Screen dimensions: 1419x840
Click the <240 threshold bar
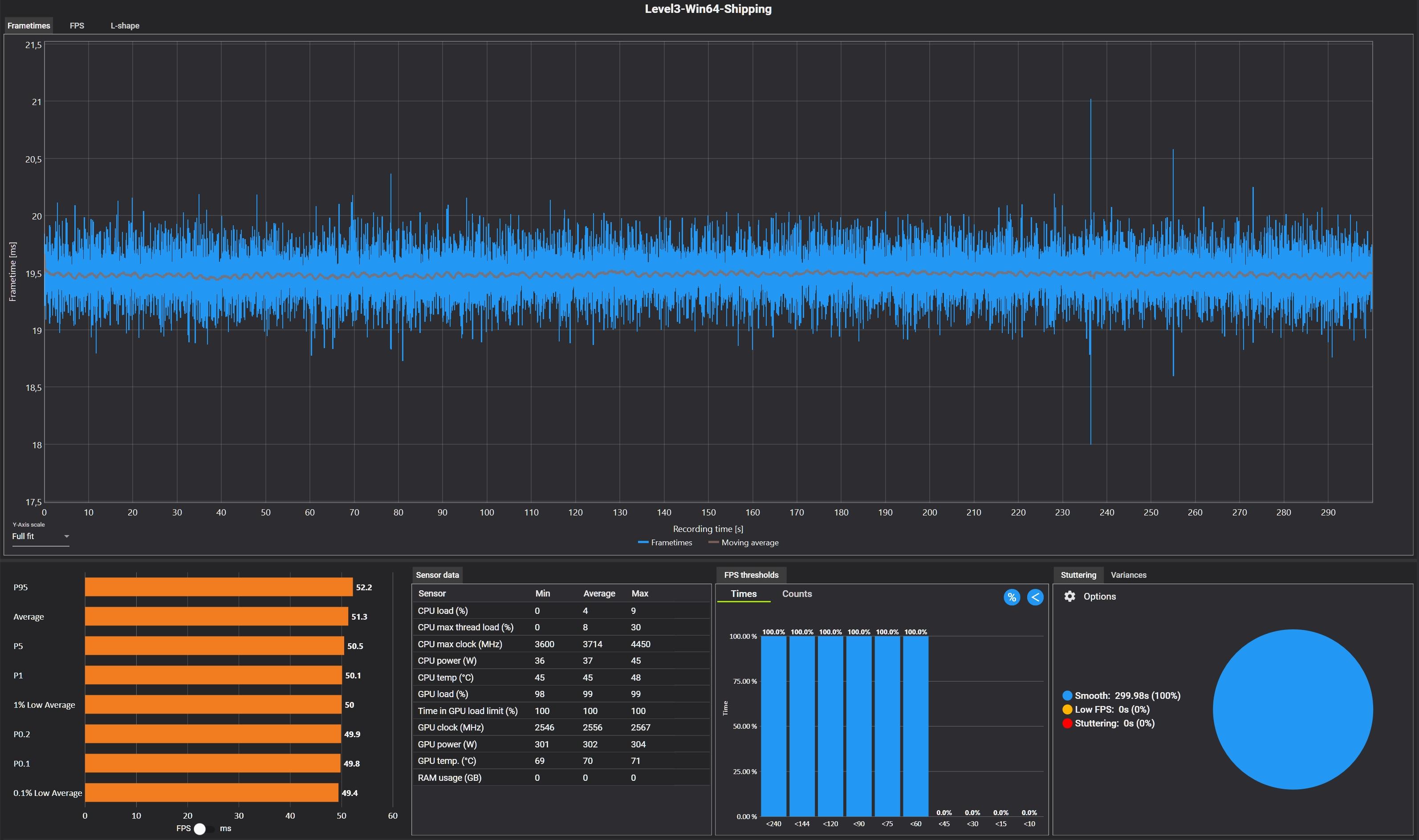click(774, 726)
